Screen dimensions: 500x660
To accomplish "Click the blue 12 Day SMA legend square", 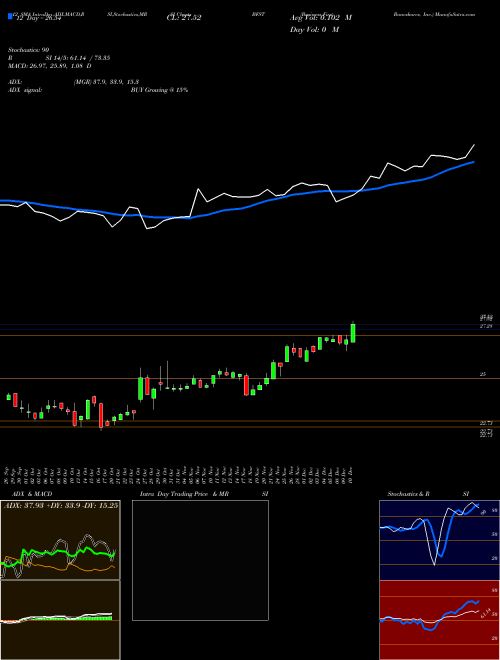I will pos(10,16).
